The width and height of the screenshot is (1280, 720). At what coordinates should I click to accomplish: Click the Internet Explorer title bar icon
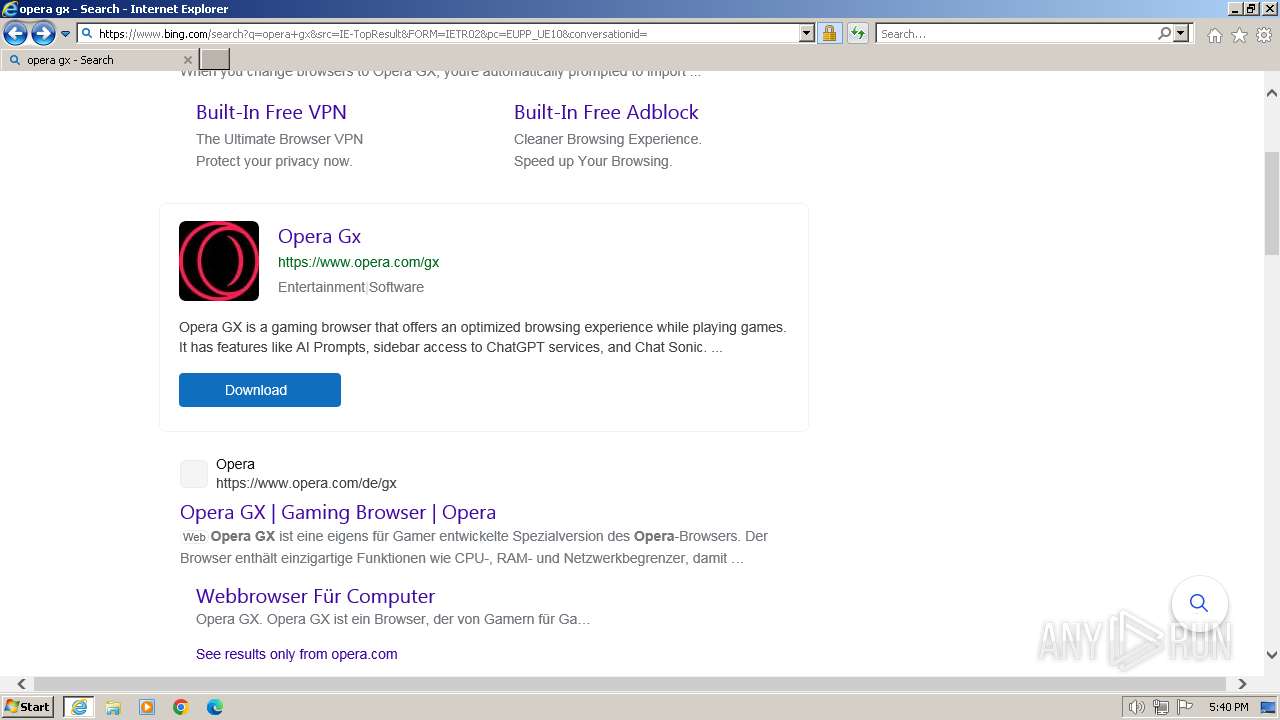point(10,9)
